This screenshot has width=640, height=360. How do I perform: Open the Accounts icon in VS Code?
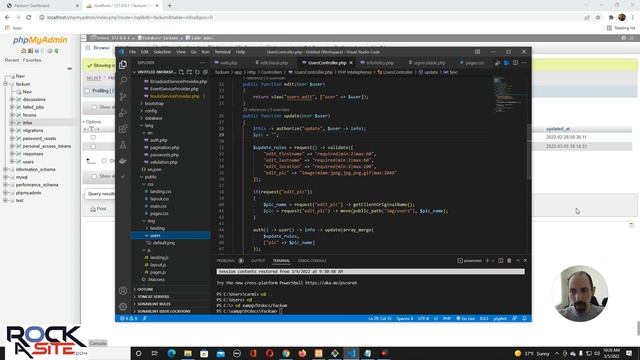[x=123, y=291]
